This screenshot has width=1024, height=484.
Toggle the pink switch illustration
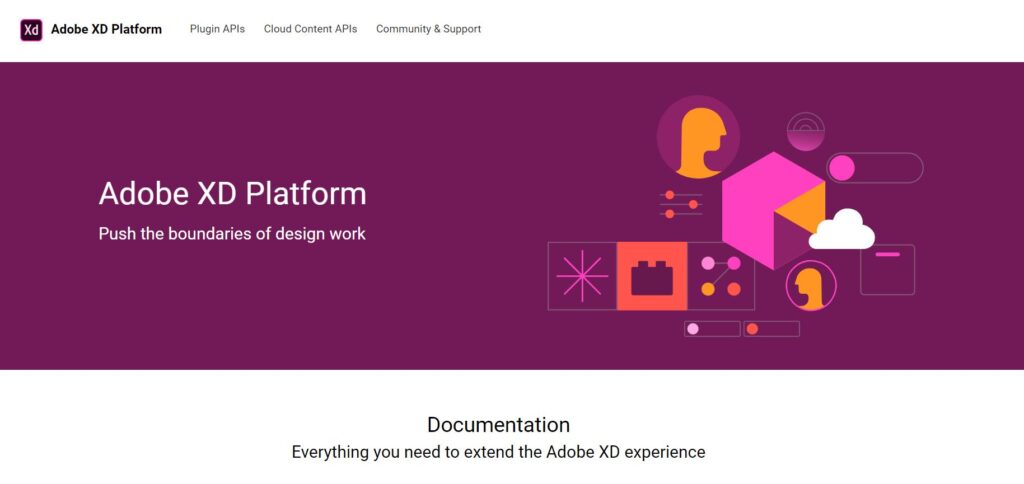pyautogui.click(x=874, y=168)
